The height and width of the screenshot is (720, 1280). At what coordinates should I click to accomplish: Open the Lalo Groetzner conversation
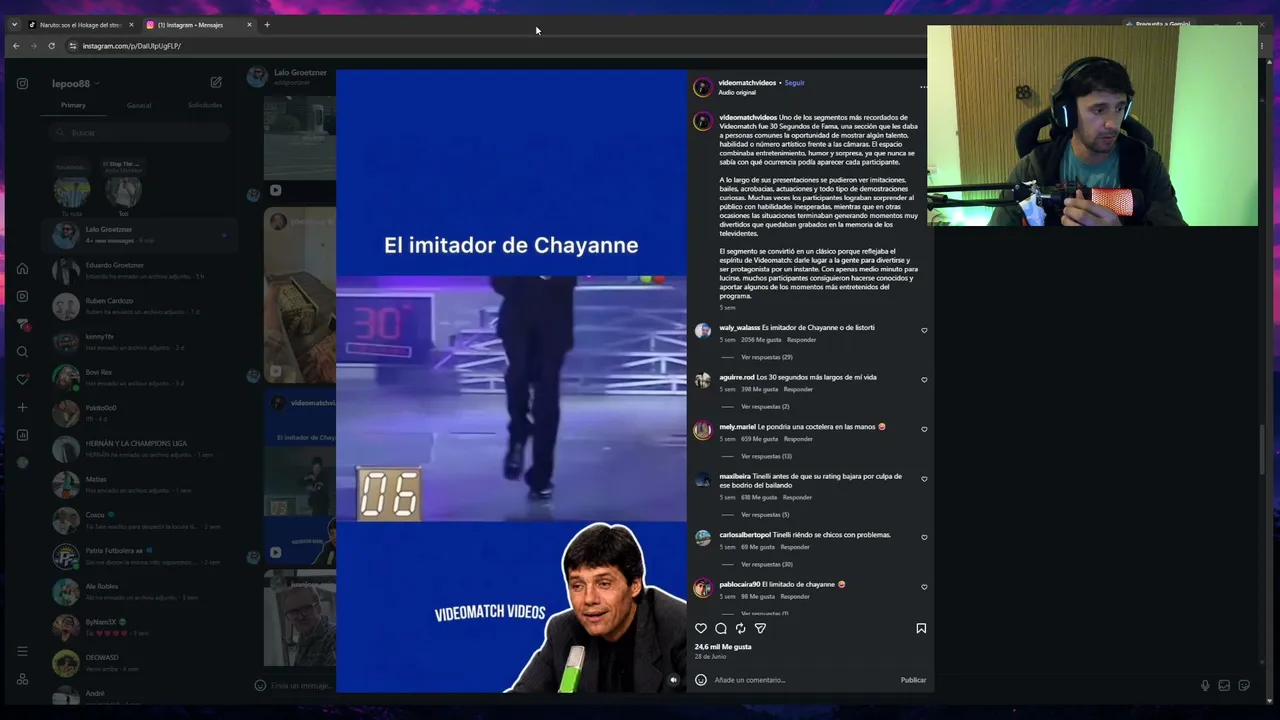click(x=141, y=235)
